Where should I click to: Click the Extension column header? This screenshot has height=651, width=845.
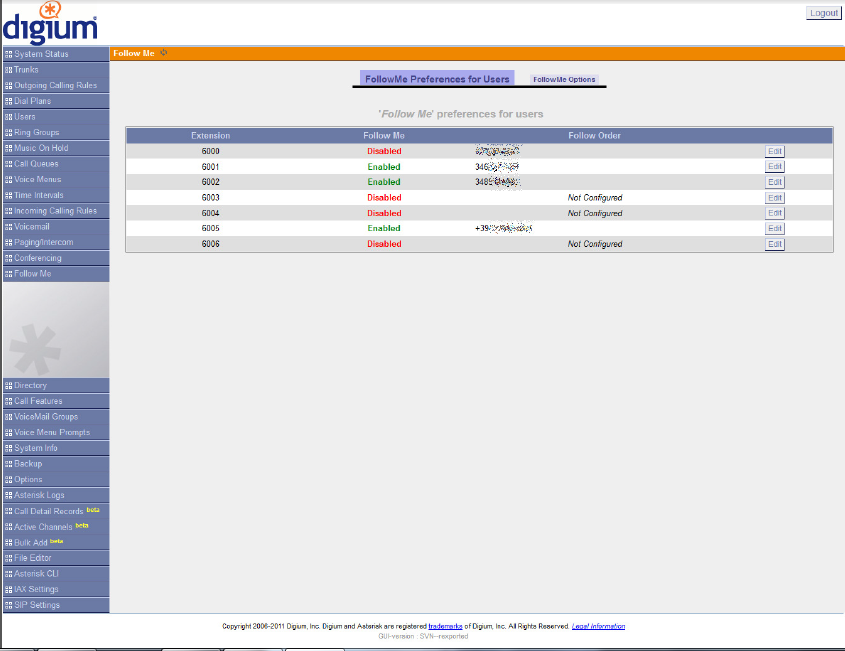tap(210, 136)
